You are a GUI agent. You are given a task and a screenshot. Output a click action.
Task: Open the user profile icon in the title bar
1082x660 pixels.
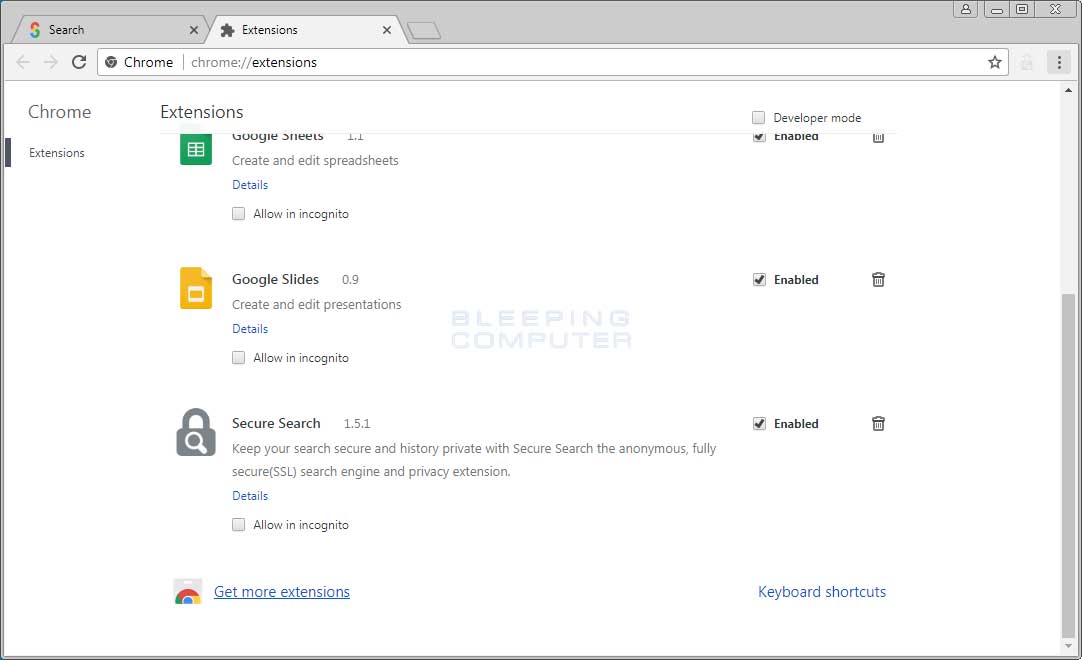click(x=966, y=9)
